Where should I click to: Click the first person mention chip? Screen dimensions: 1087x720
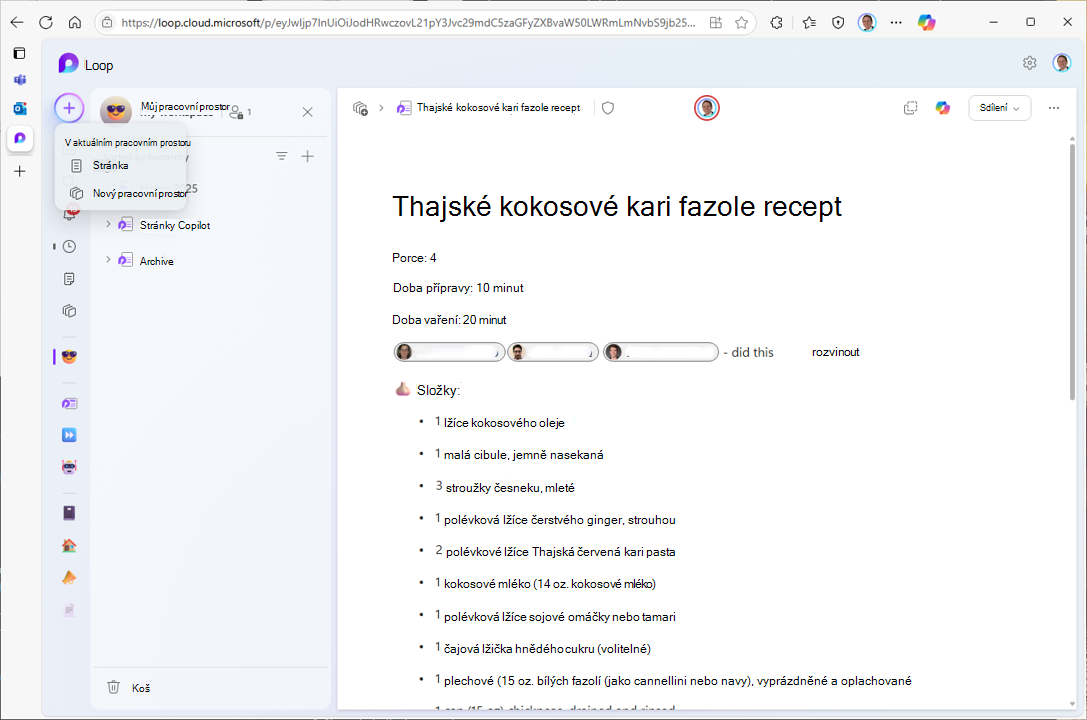[x=449, y=352]
